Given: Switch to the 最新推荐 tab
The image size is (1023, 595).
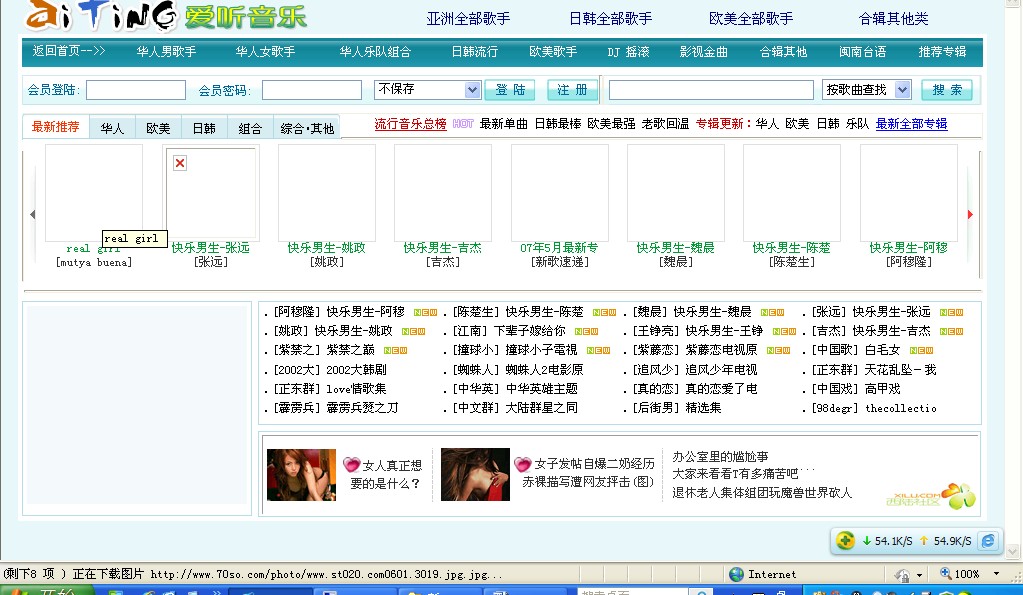Looking at the screenshot, I should pyautogui.click(x=55, y=127).
